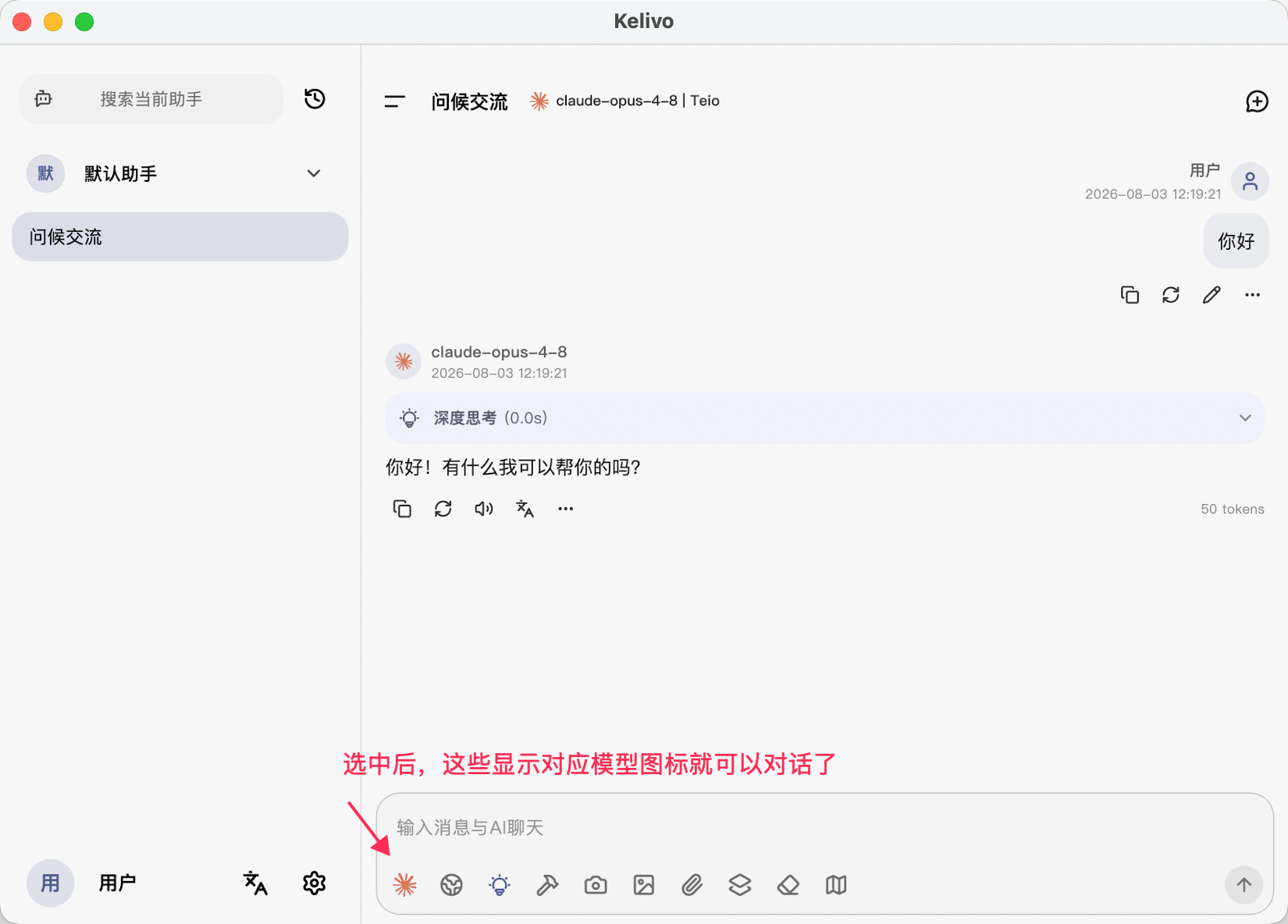Viewport: 1288px width, 924px height.
Task: Open the model selector Claude icon in input bar
Action: coord(404,884)
